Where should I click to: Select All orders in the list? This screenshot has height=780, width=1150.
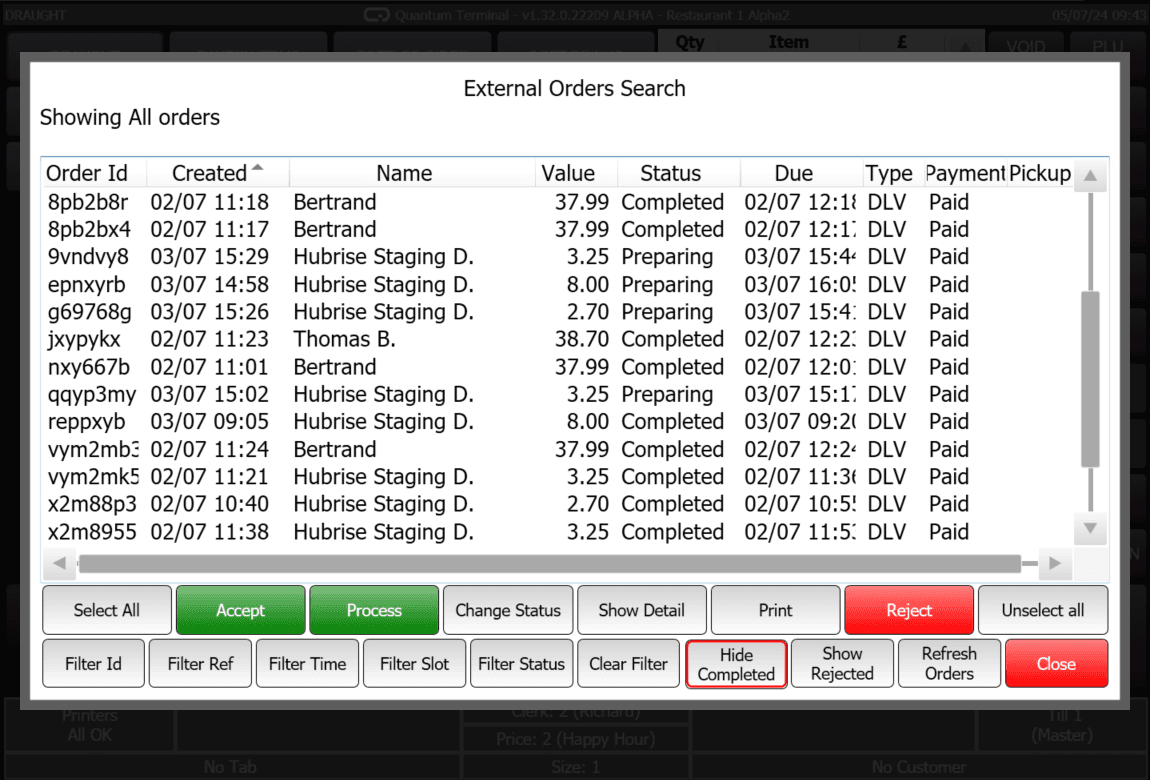(x=106, y=609)
